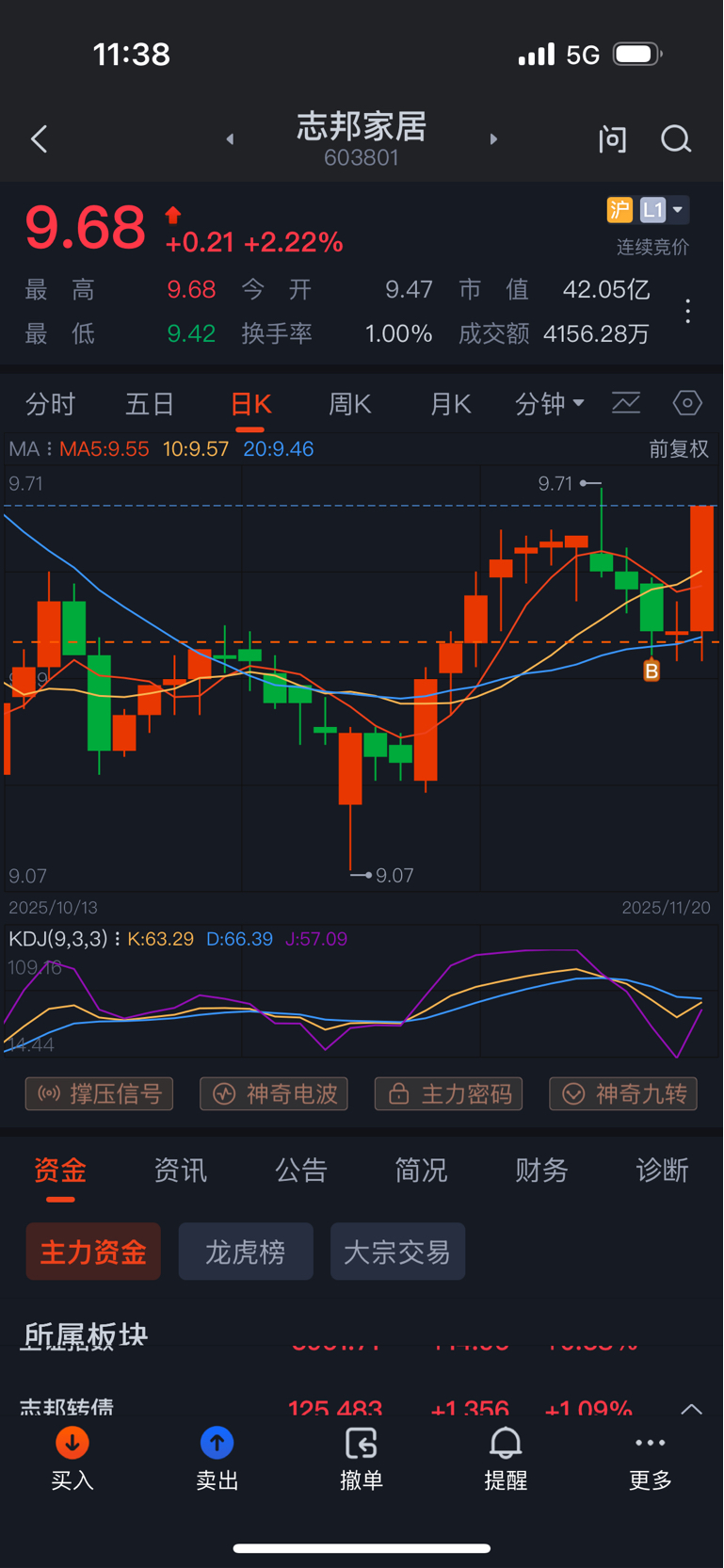Go to next stock with right triangle
The width and height of the screenshot is (724, 1568).
[x=493, y=139]
